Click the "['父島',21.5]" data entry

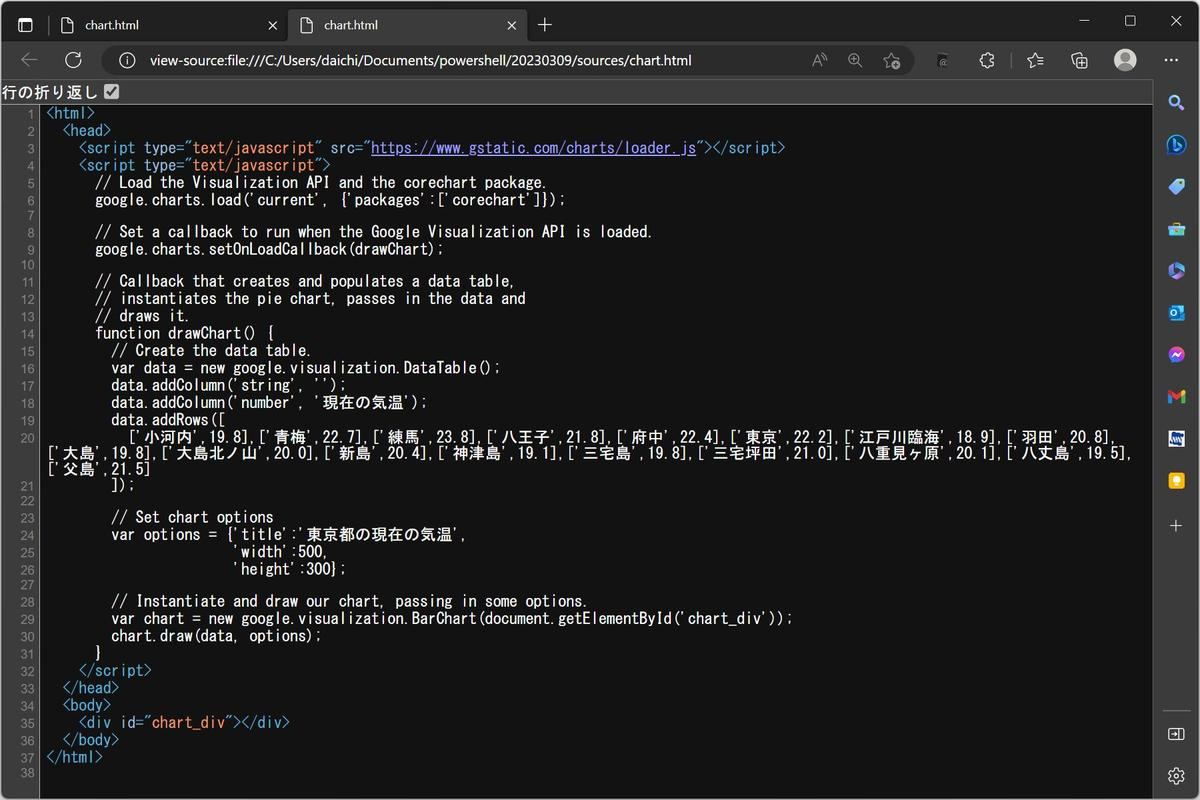point(98,469)
